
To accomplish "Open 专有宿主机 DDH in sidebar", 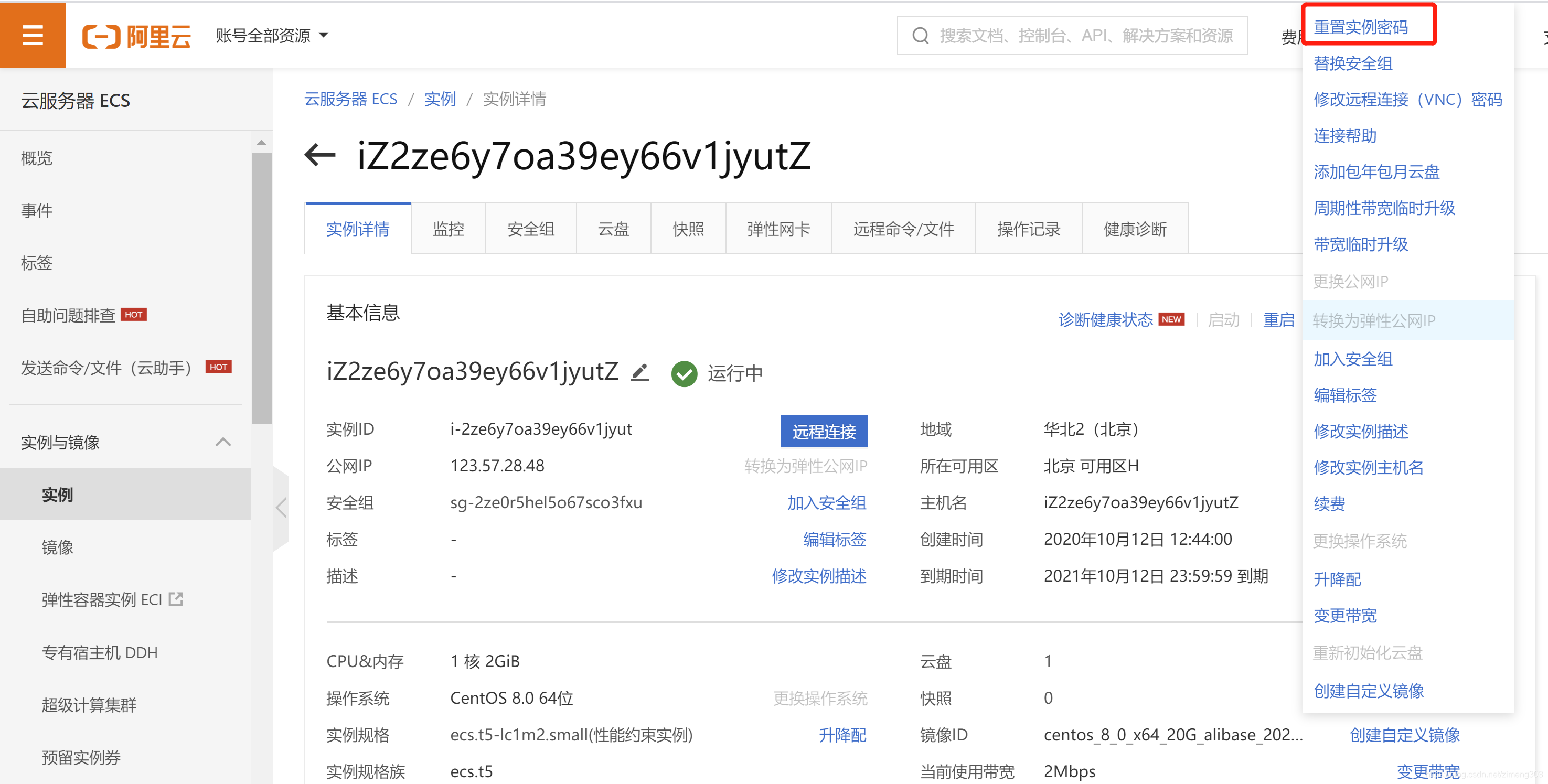I will point(99,652).
